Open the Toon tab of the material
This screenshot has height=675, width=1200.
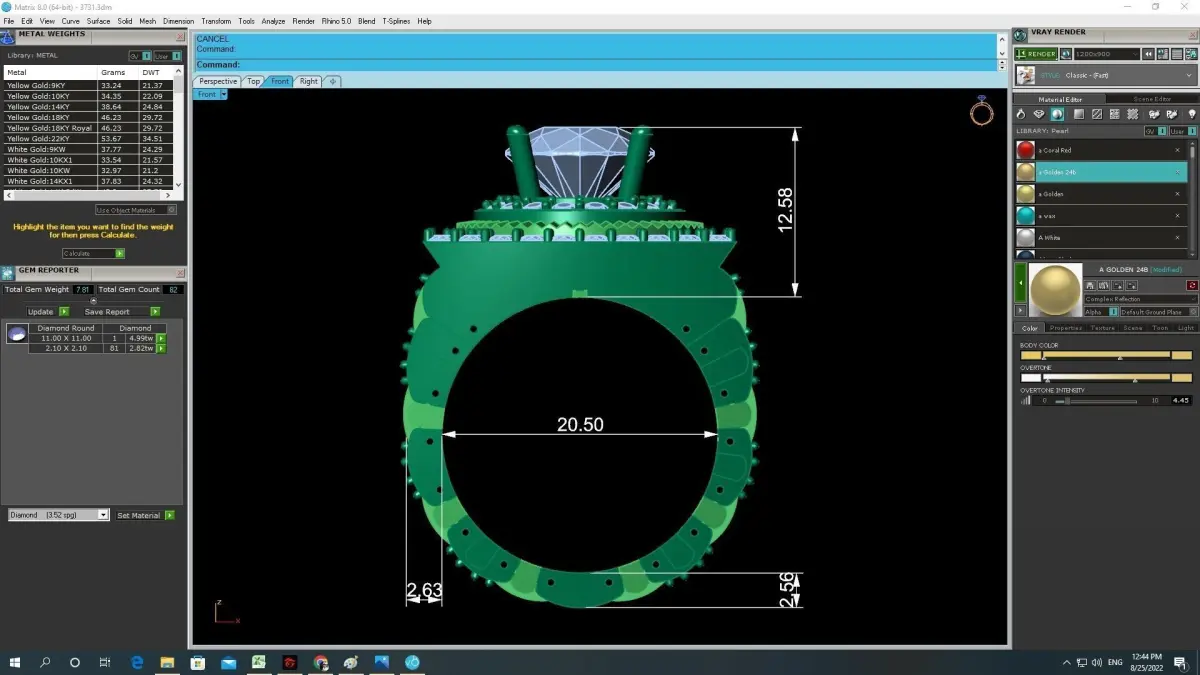tap(1160, 328)
